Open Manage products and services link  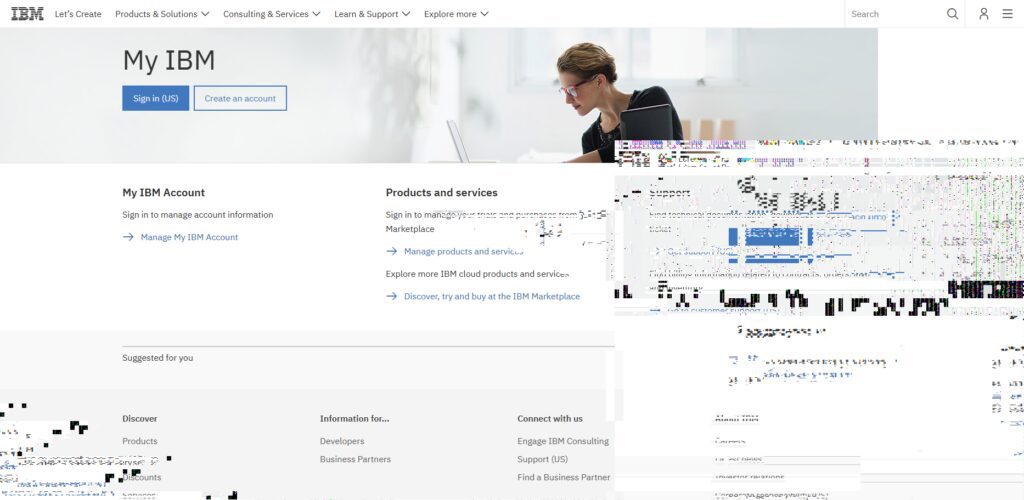coord(464,251)
